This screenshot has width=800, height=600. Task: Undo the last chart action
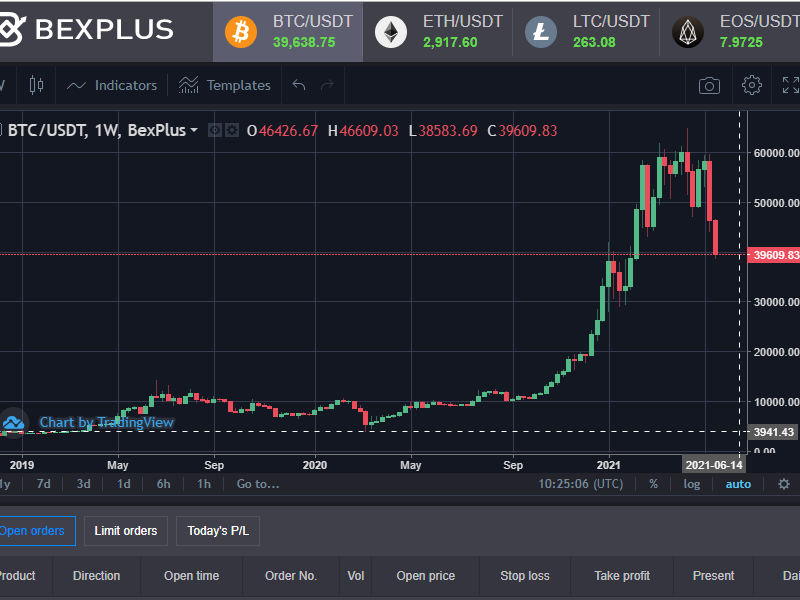click(298, 86)
